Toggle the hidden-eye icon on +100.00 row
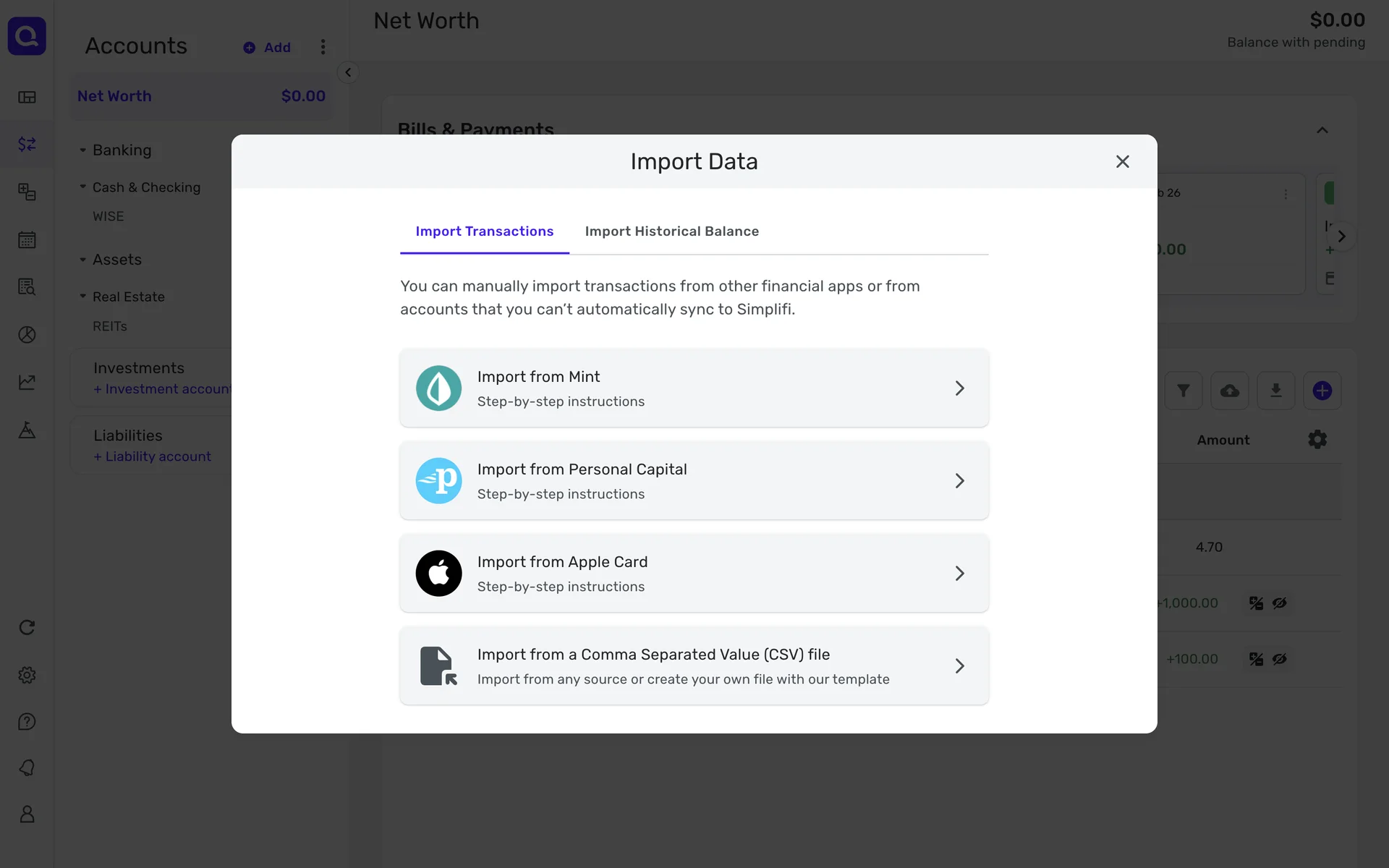The height and width of the screenshot is (868, 1389). pos(1280,659)
